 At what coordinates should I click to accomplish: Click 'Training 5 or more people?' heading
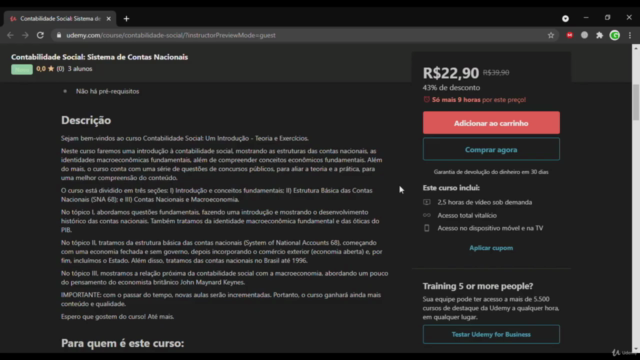click(x=478, y=286)
